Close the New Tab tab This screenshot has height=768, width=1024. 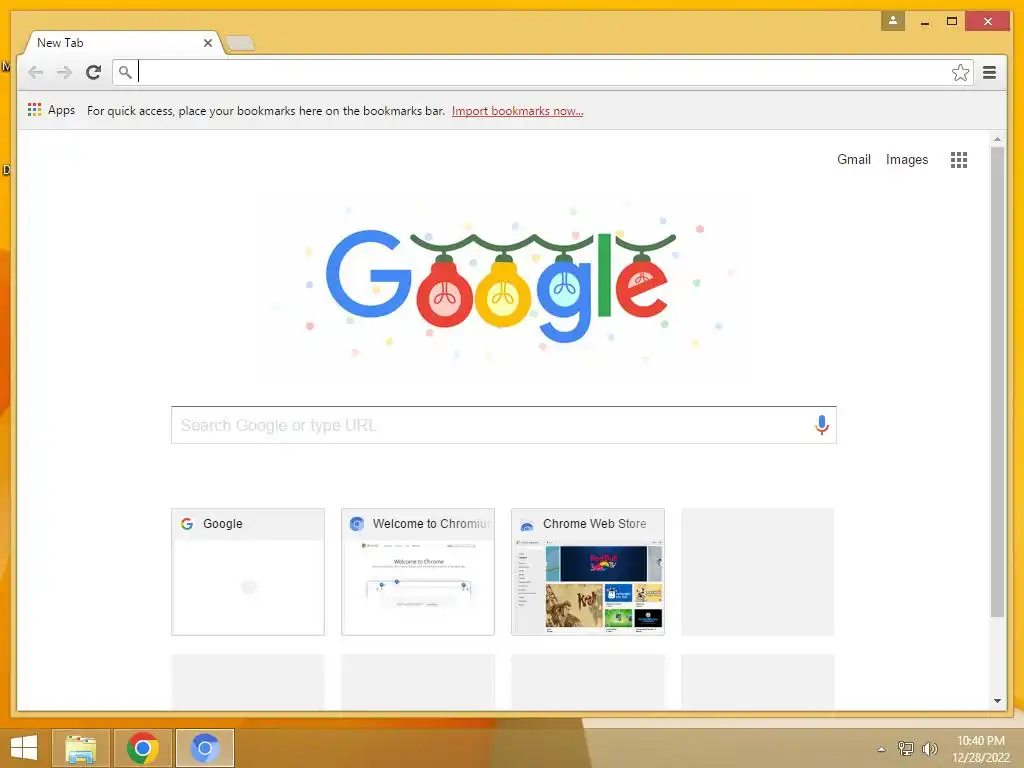pos(208,43)
